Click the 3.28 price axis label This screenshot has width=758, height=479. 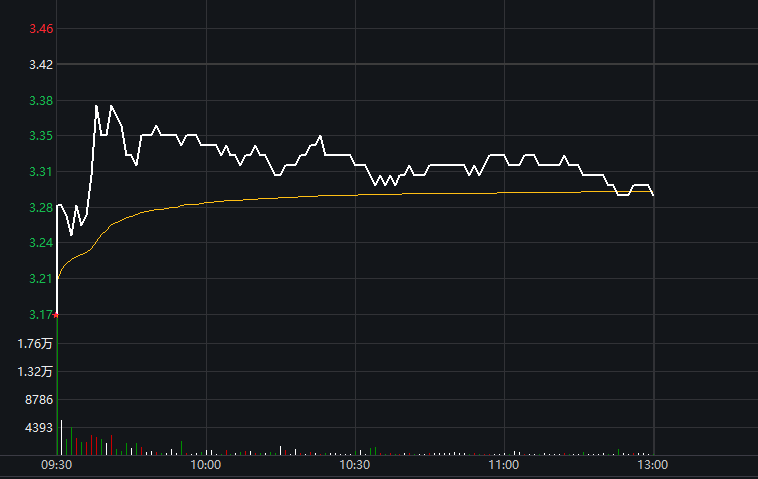(41, 207)
